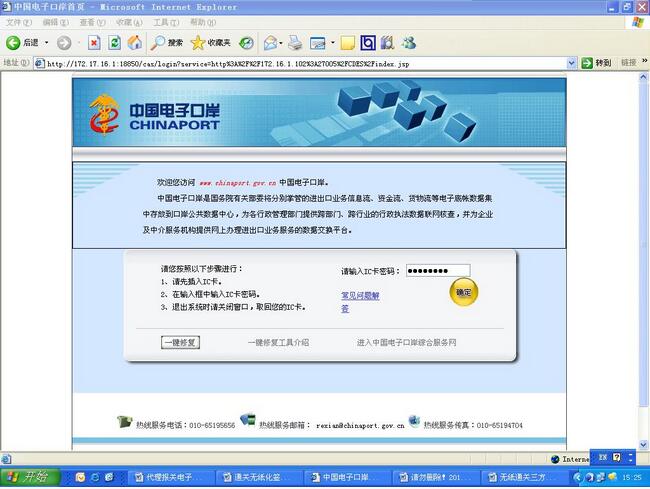Image resolution: width=650 pixels, height=489 pixels.
Task: Open the Mail envelope toolbar icon
Action: (270, 43)
